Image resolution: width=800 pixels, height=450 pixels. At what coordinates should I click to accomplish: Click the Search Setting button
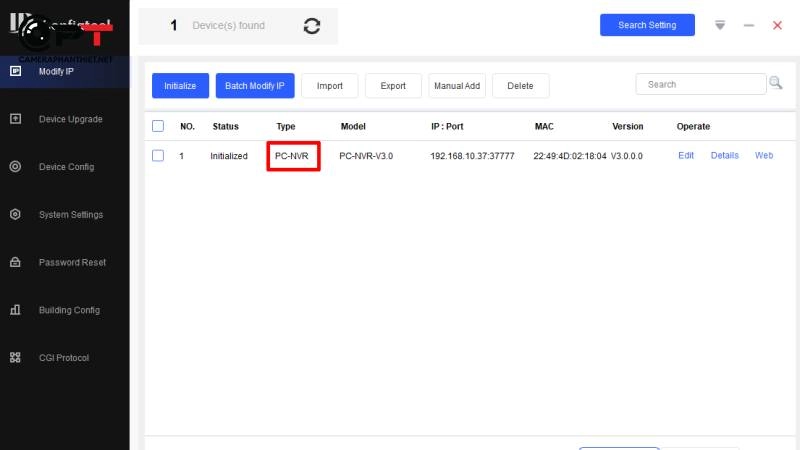(647, 25)
